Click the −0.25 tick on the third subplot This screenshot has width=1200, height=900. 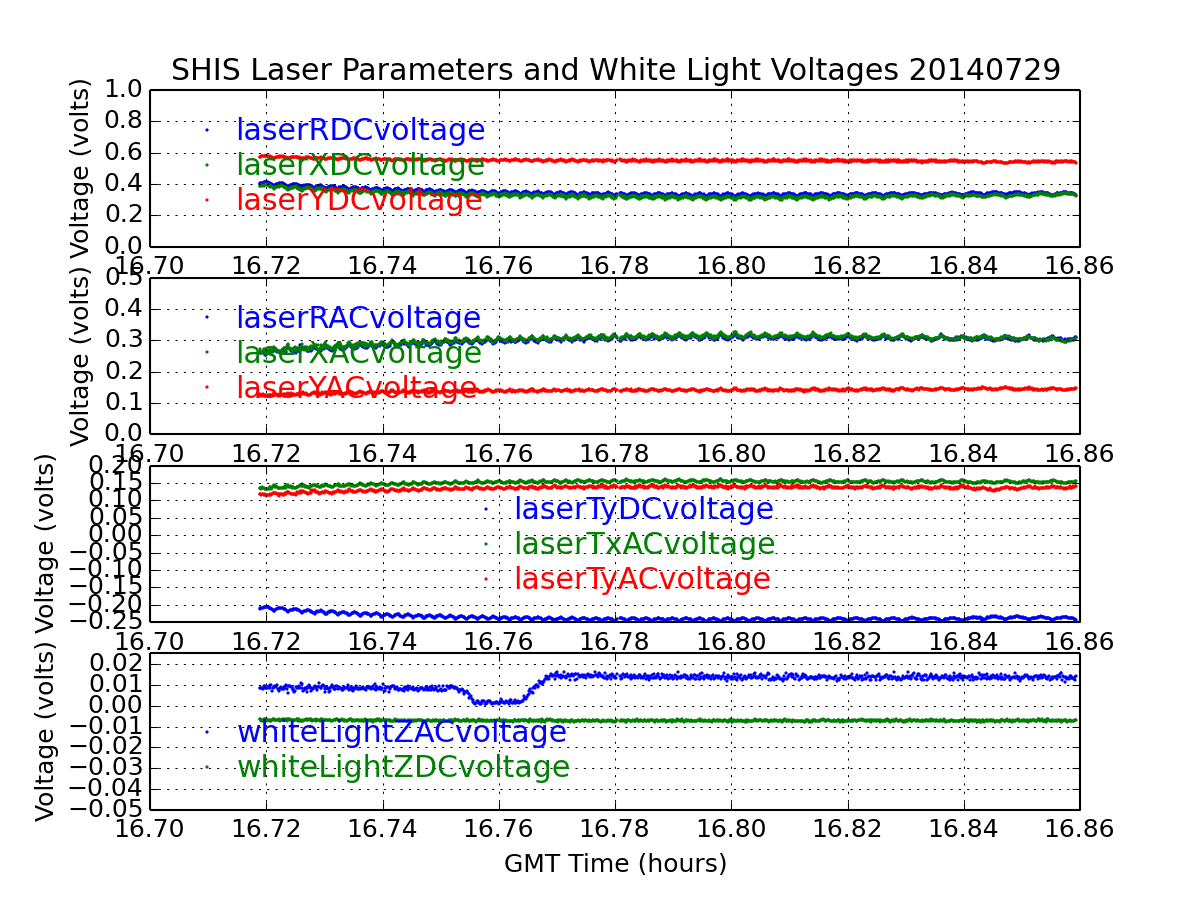click(105, 621)
